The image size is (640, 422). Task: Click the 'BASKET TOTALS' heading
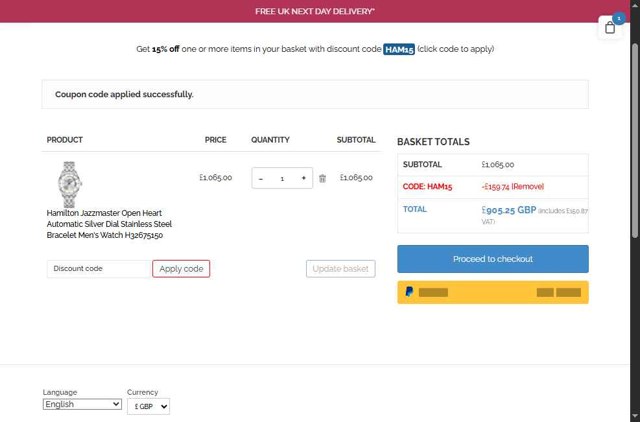pyautogui.click(x=433, y=142)
